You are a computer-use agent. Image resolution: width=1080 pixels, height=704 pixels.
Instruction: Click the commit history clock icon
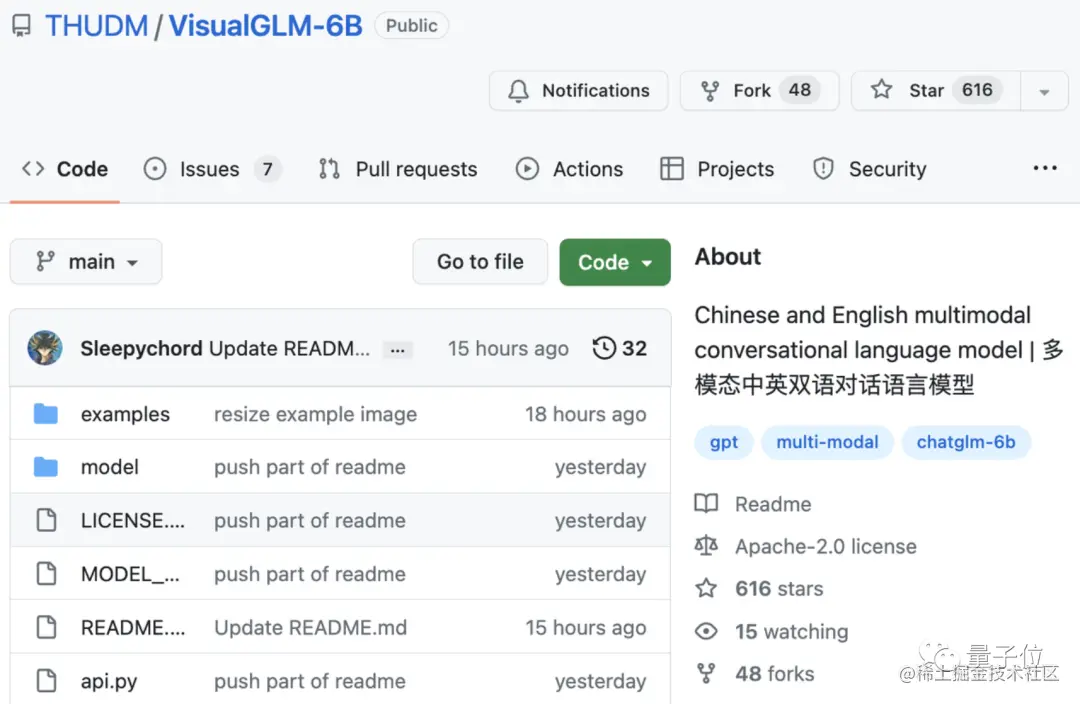click(x=604, y=348)
